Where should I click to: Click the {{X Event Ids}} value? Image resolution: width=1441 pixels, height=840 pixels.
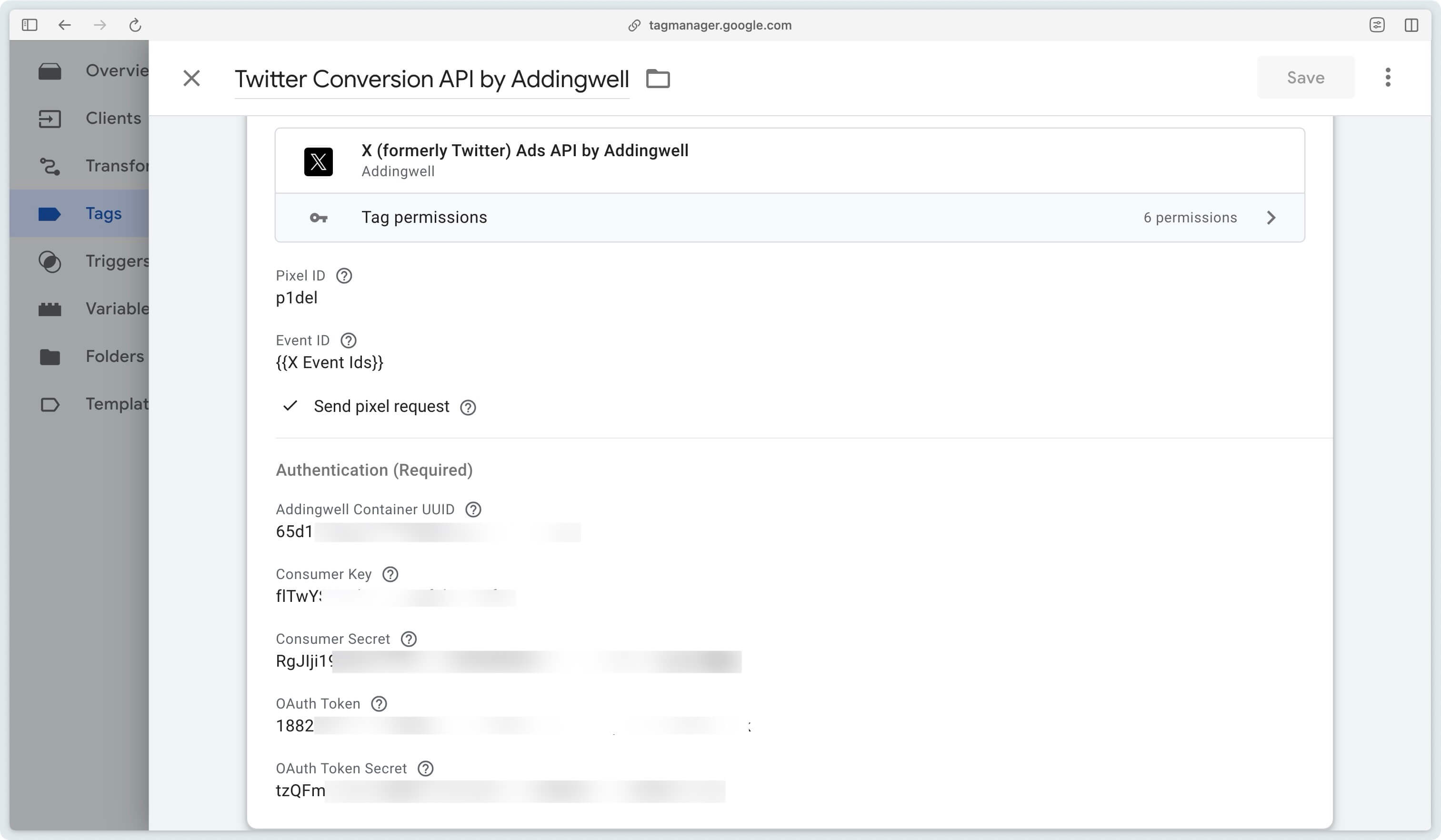pyautogui.click(x=330, y=362)
